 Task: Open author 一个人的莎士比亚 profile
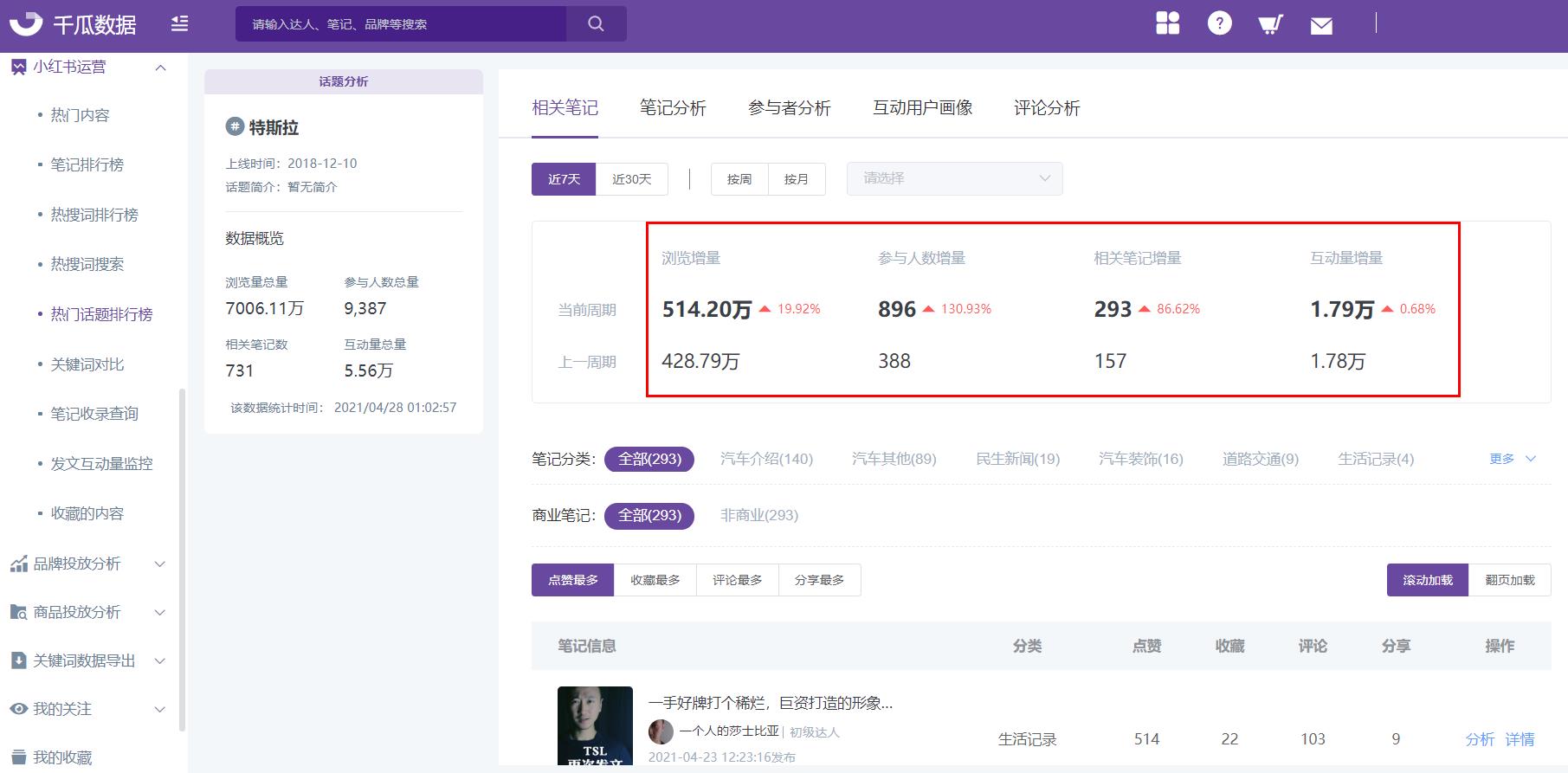pos(729,731)
